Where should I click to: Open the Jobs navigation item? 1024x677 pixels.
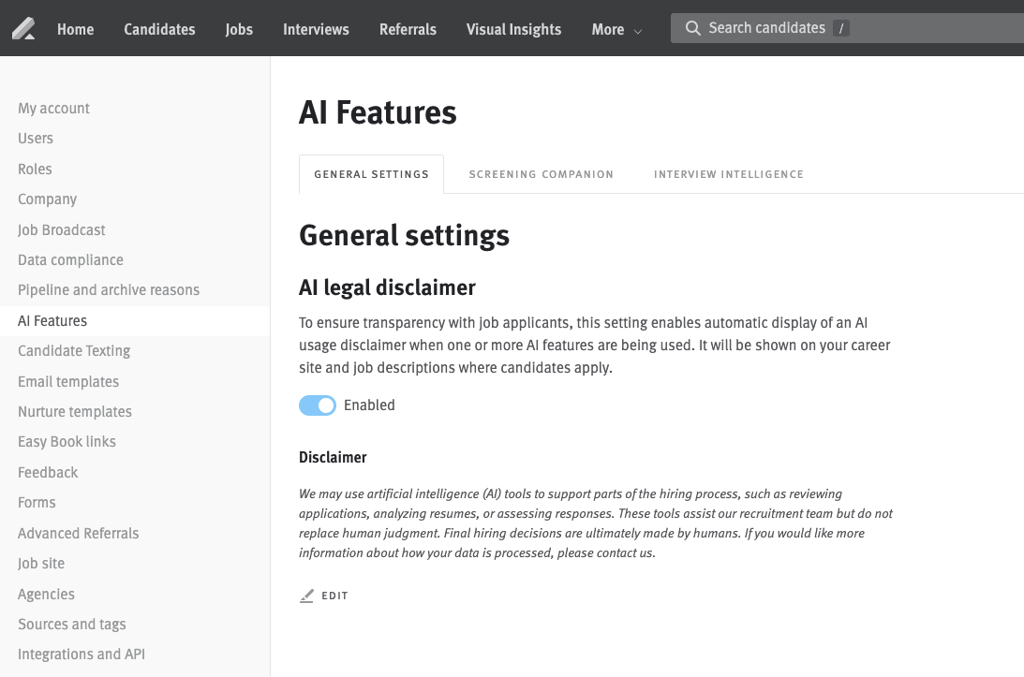click(239, 29)
